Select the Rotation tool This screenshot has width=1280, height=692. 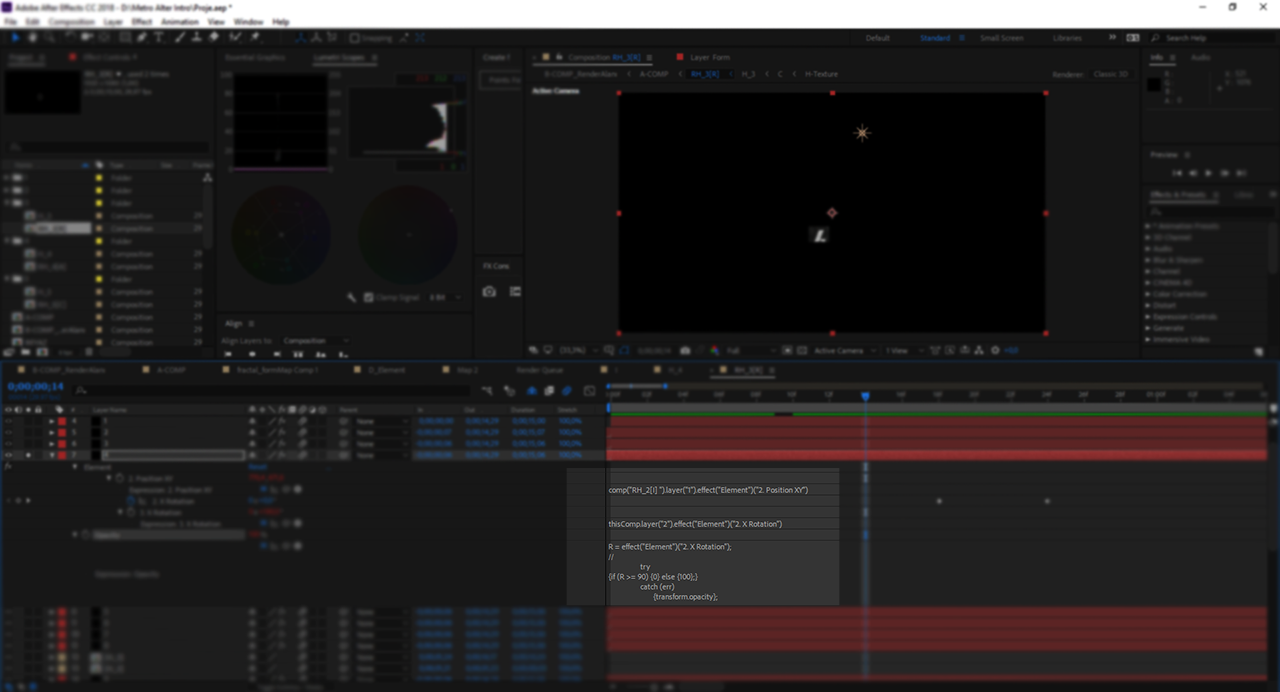(70, 38)
